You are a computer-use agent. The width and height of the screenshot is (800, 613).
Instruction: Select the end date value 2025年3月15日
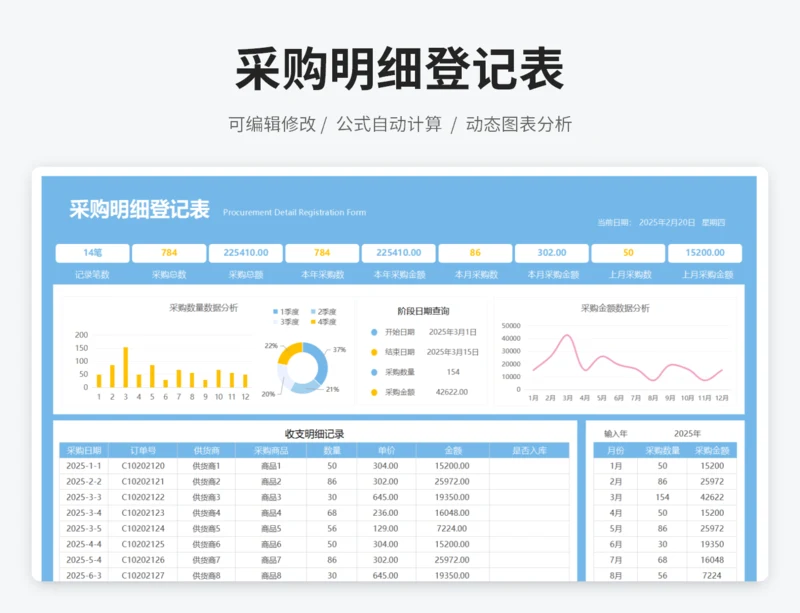click(x=453, y=352)
